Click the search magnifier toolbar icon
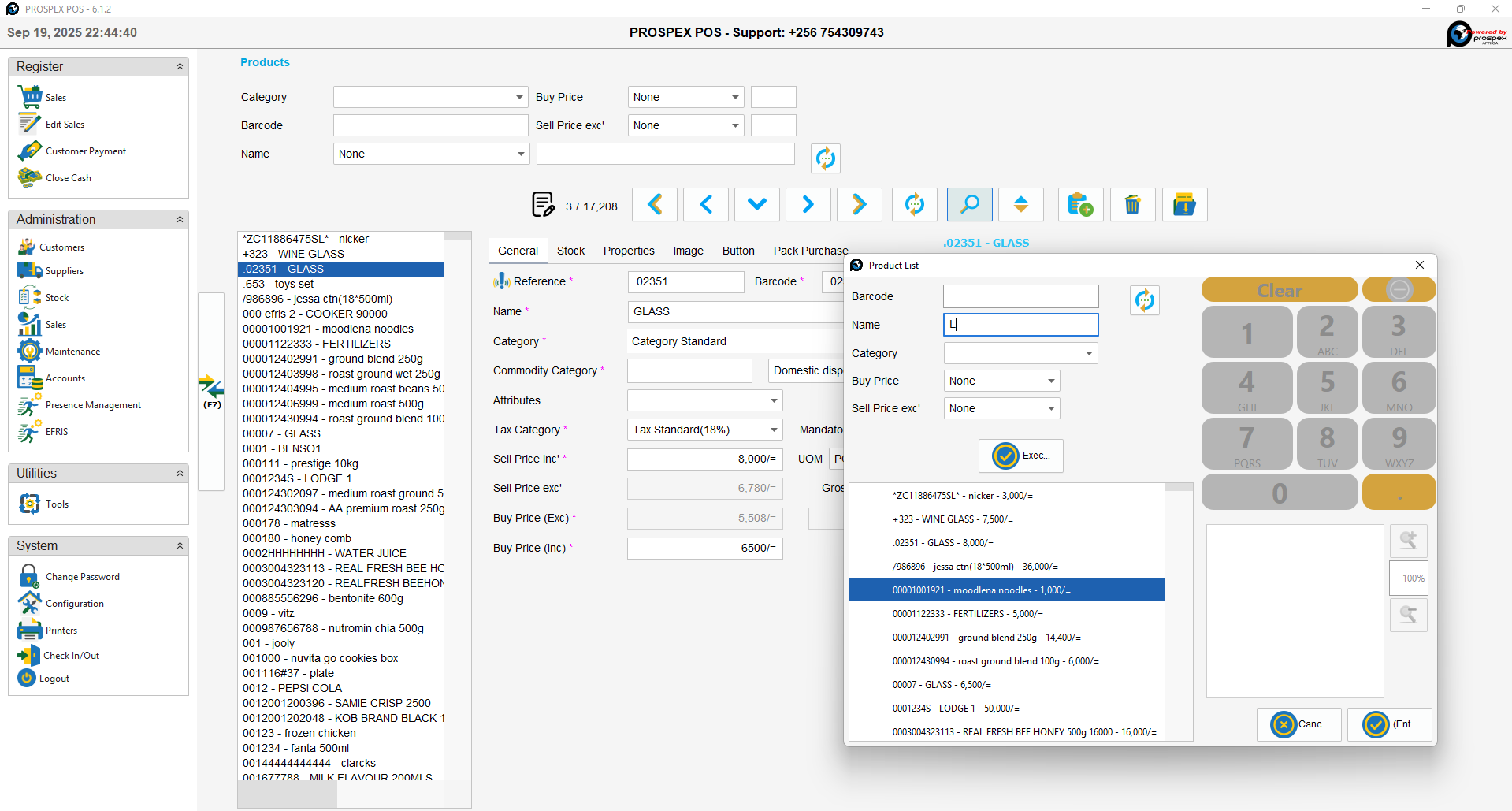This screenshot has width=1512, height=811. [x=969, y=205]
